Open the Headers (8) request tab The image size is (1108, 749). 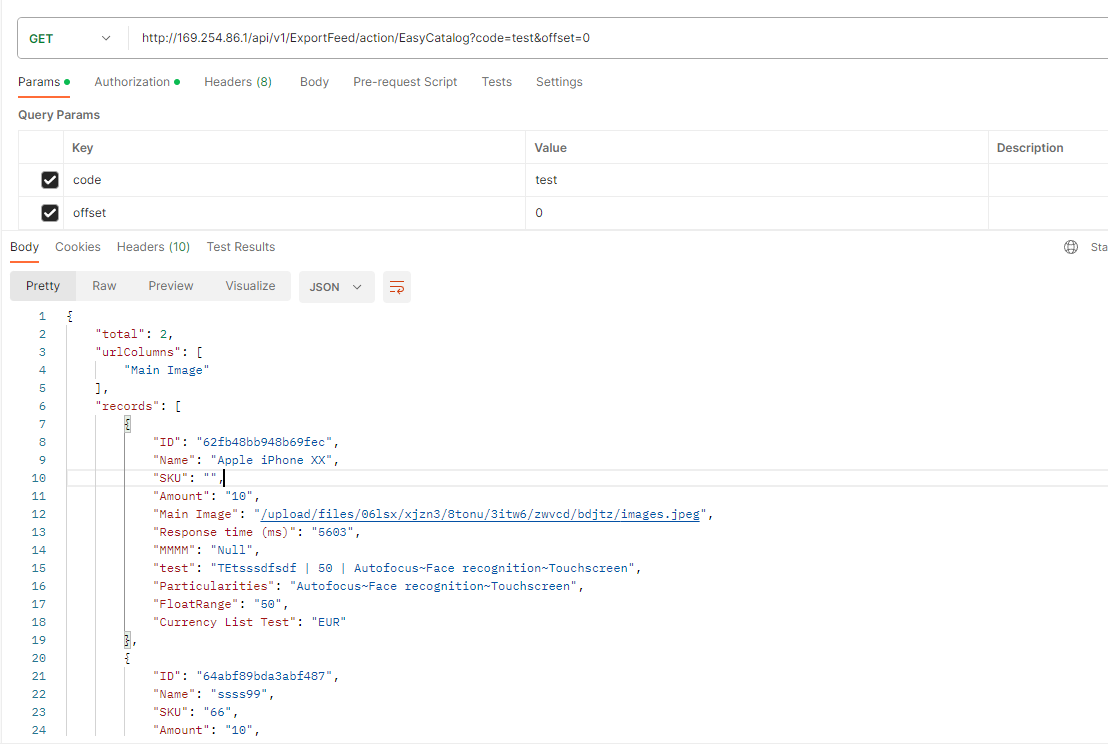tap(237, 81)
